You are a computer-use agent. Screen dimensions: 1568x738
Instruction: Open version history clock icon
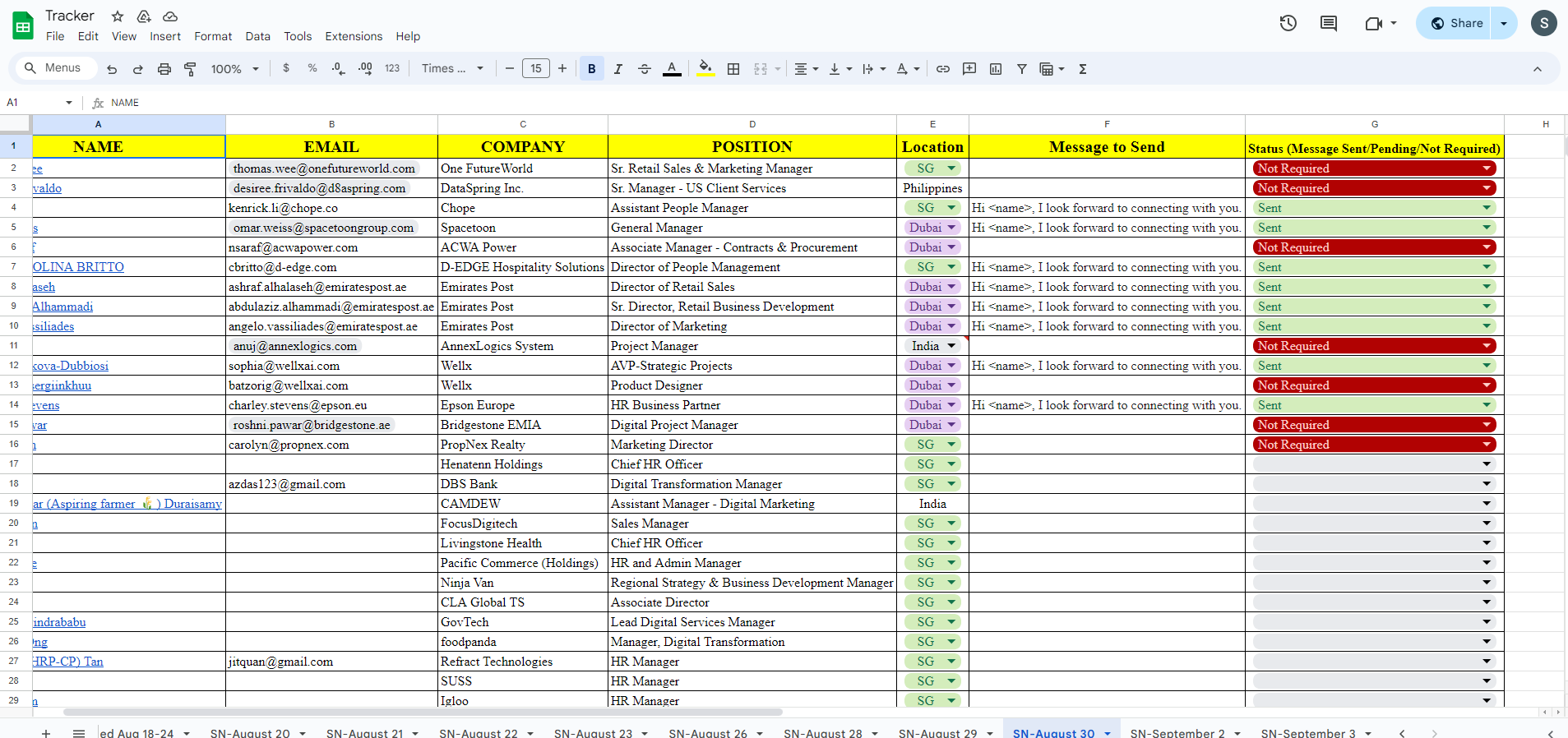(1288, 23)
